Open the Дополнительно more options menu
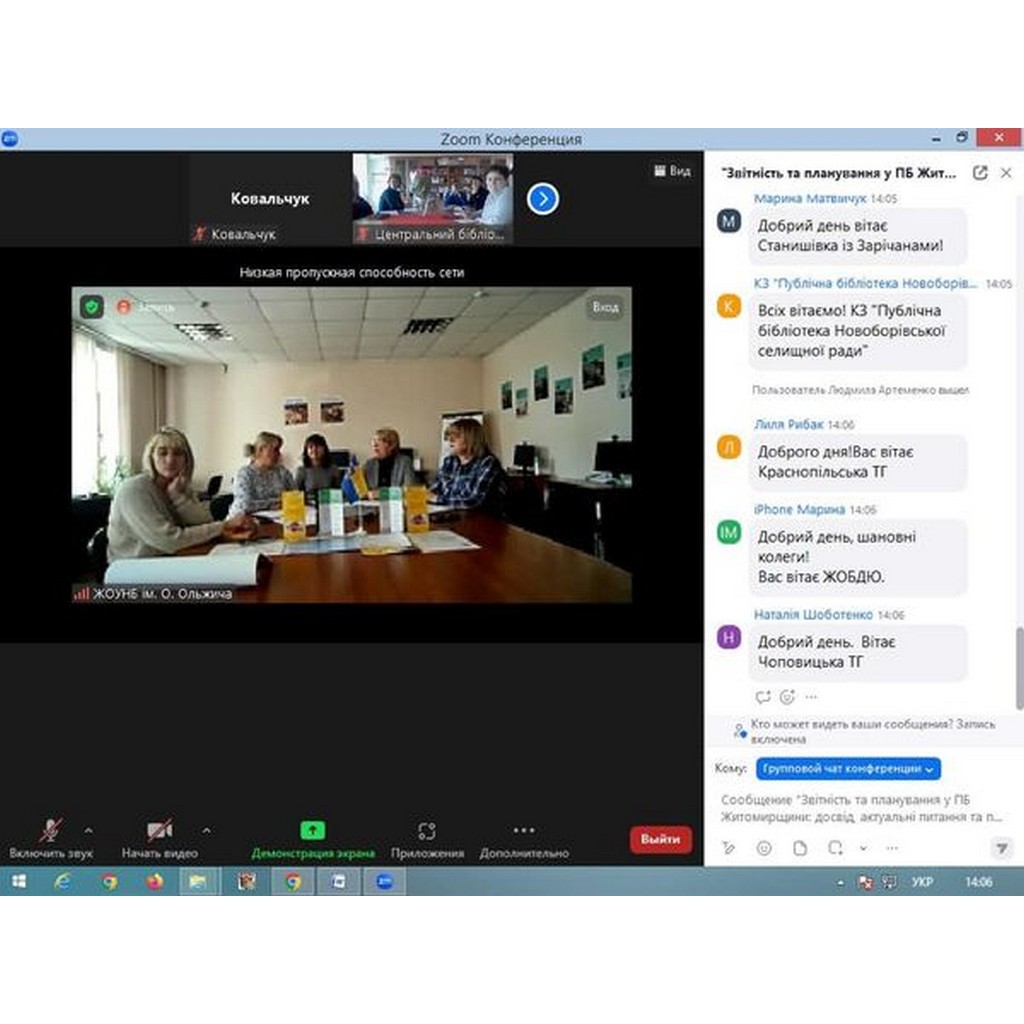 523,837
